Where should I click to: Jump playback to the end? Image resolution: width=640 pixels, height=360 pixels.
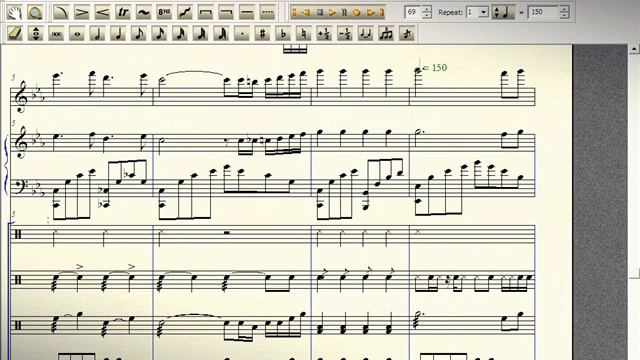click(382, 13)
